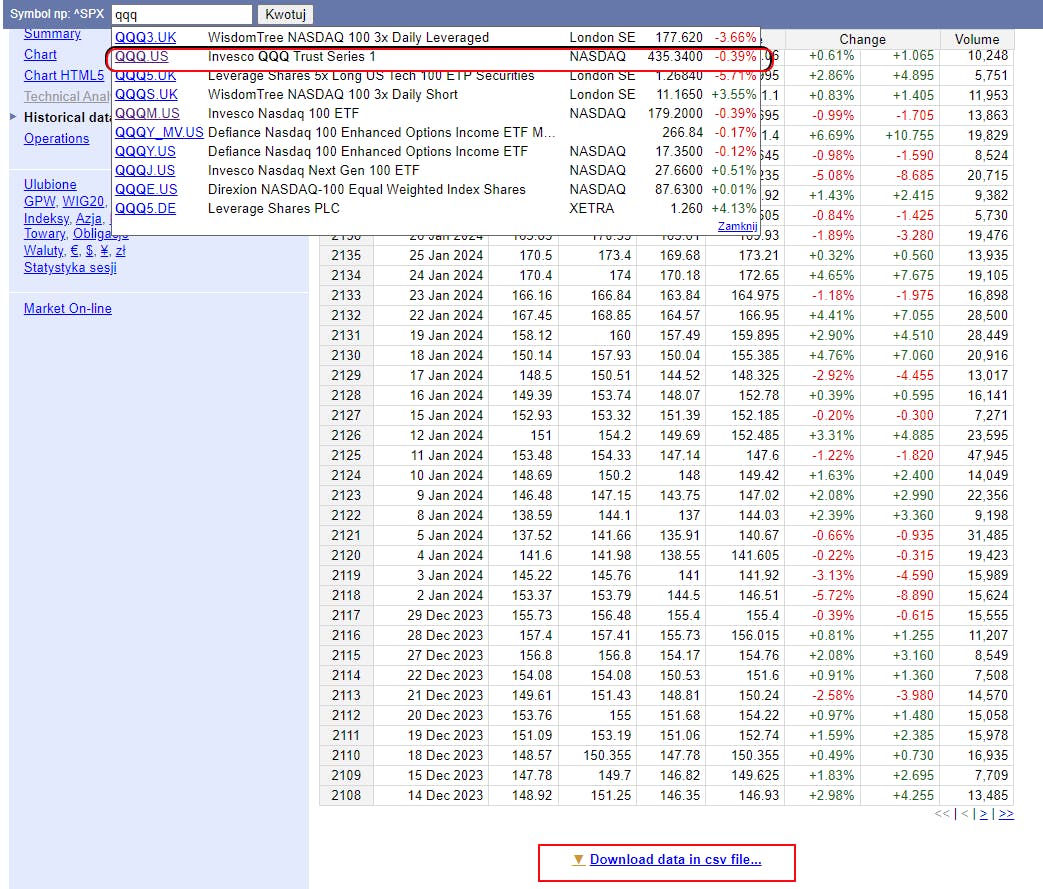Select QQQ.US from the suggestions list
Viewport: 1043px width, 889px height.
pos(142,57)
